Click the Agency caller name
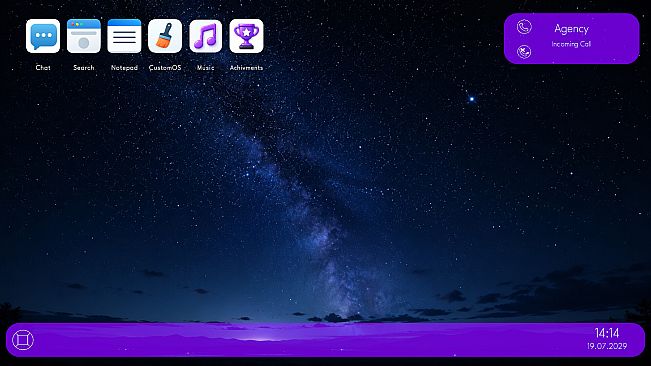The image size is (651, 366). [x=571, y=29]
